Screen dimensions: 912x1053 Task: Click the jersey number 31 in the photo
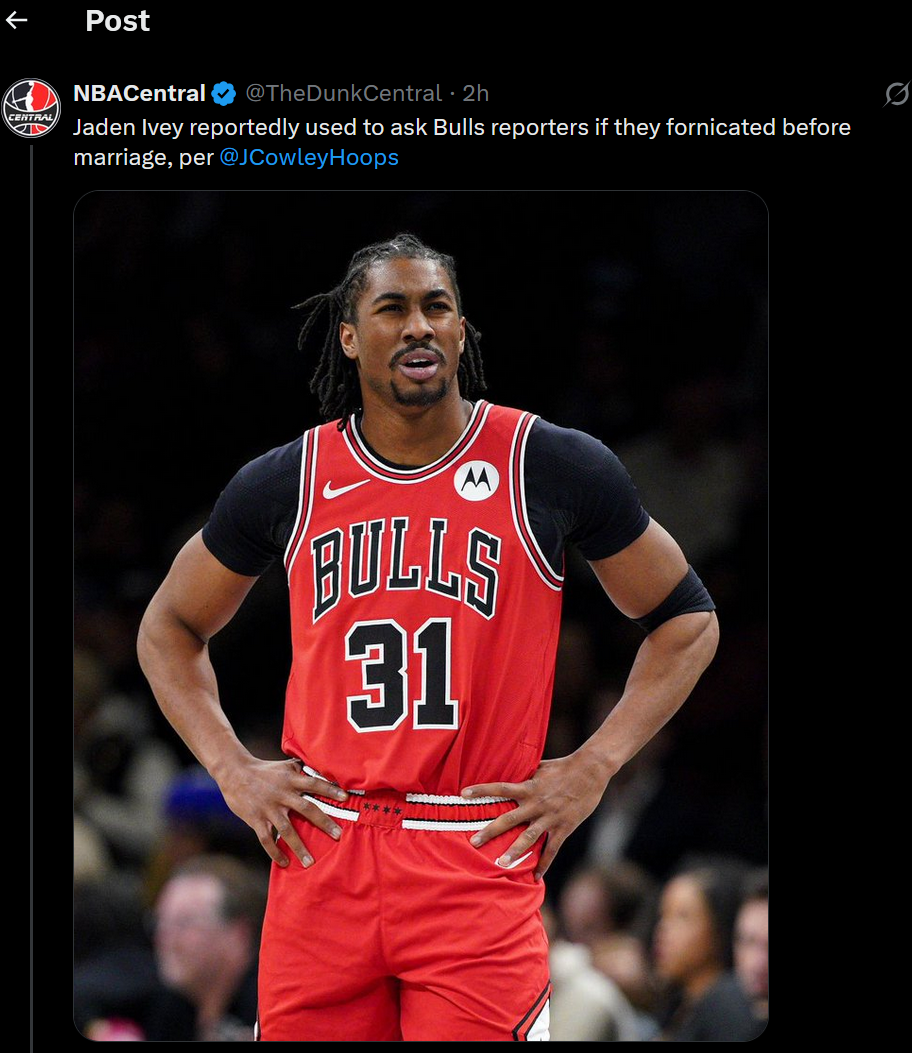pos(402,674)
